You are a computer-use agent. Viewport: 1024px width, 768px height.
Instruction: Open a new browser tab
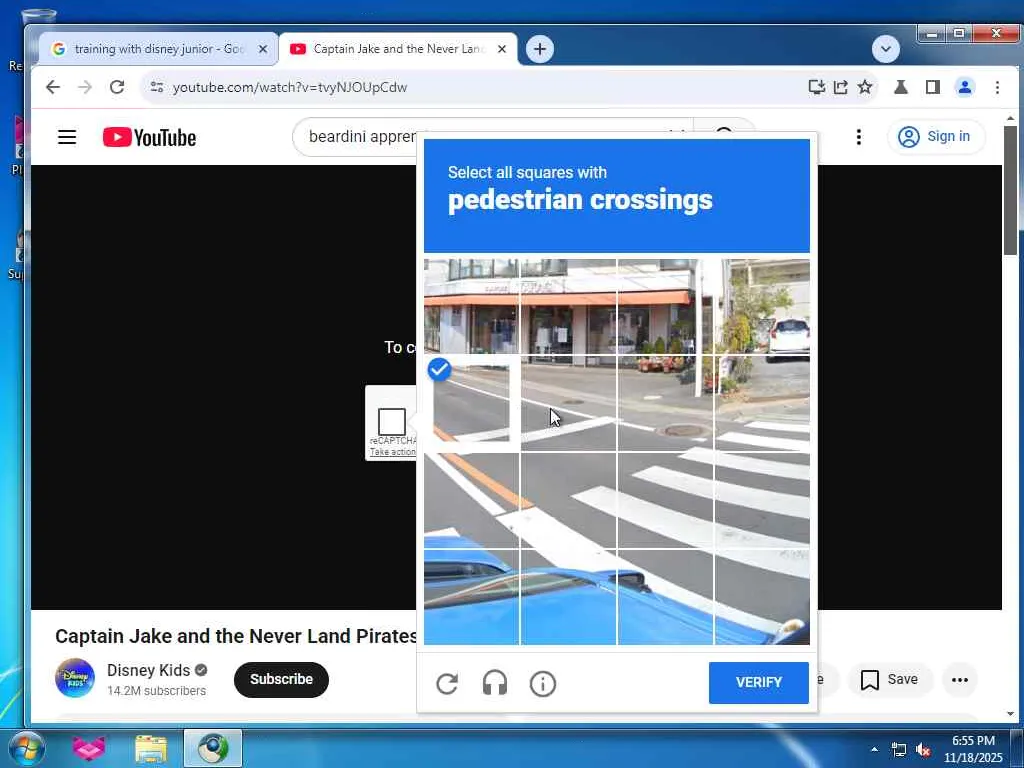pos(540,49)
